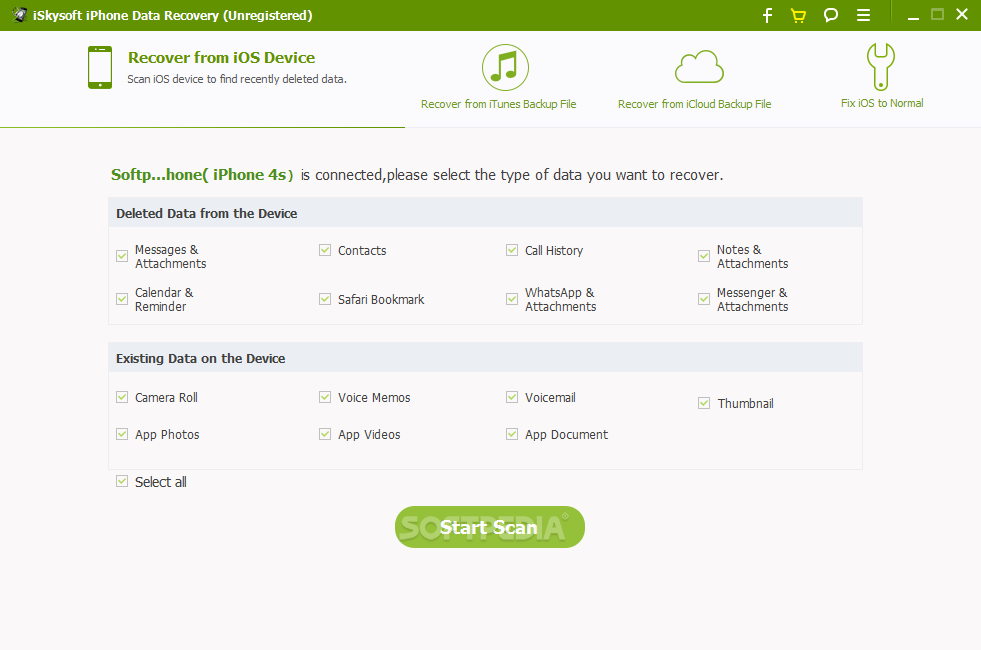Click the iTunes music note icon

505,68
